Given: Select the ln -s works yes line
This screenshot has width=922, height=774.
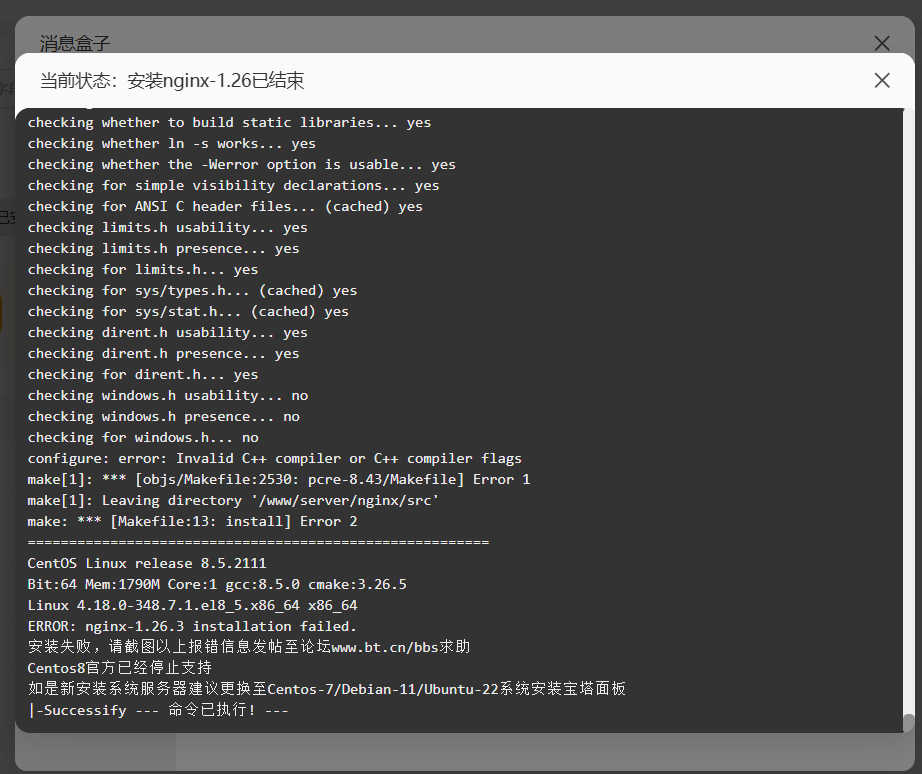Looking at the screenshot, I should [x=171, y=144].
